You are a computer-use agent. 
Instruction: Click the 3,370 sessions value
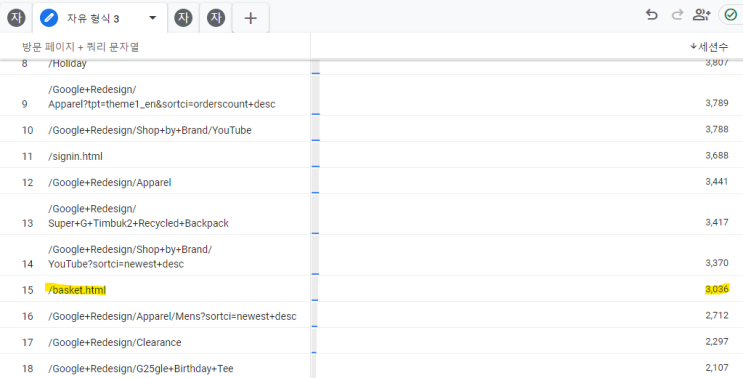coord(716,263)
